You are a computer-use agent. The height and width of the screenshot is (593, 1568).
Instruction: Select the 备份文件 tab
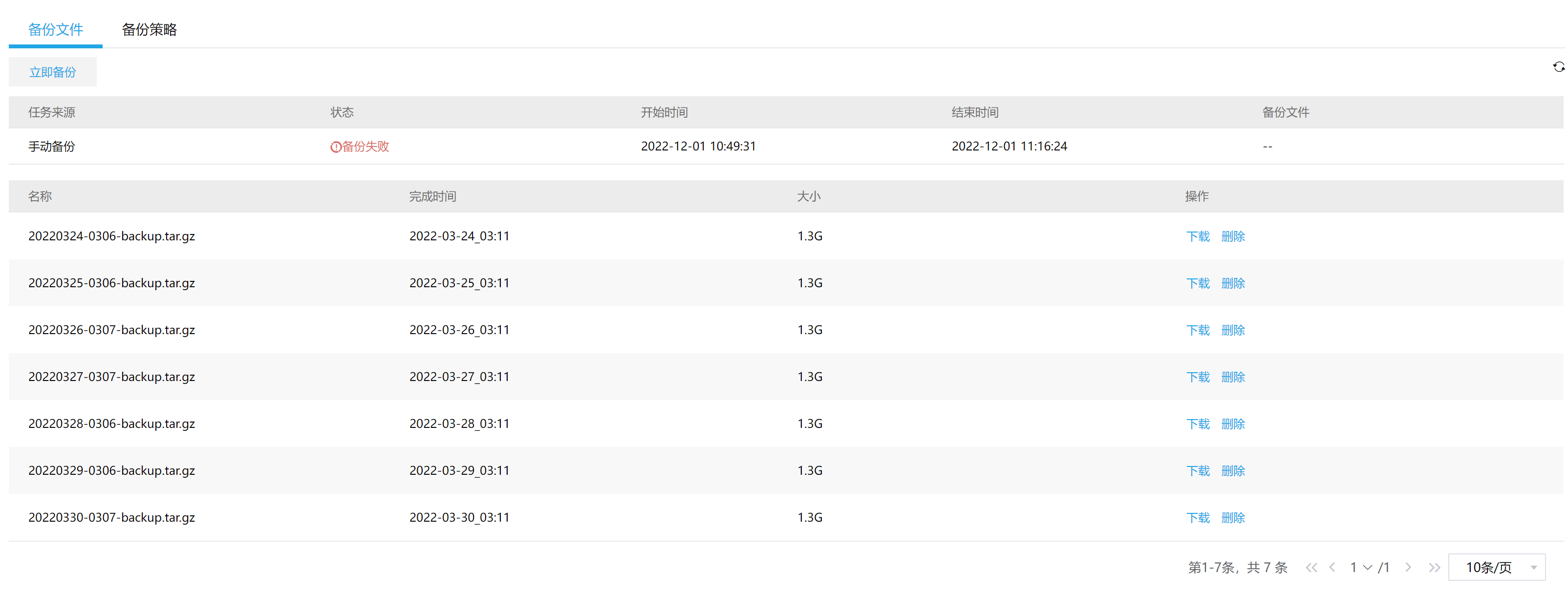(x=55, y=30)
